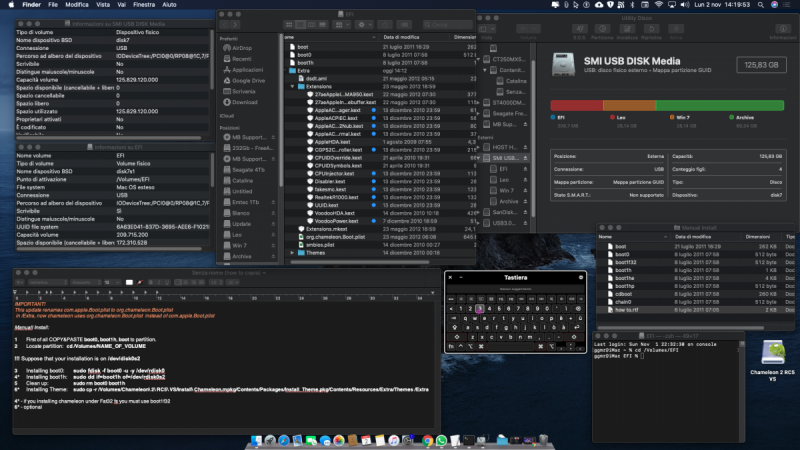Open AirDrop in Finder sidebar
Screen dimensions: 800x450
pos(241,48)
